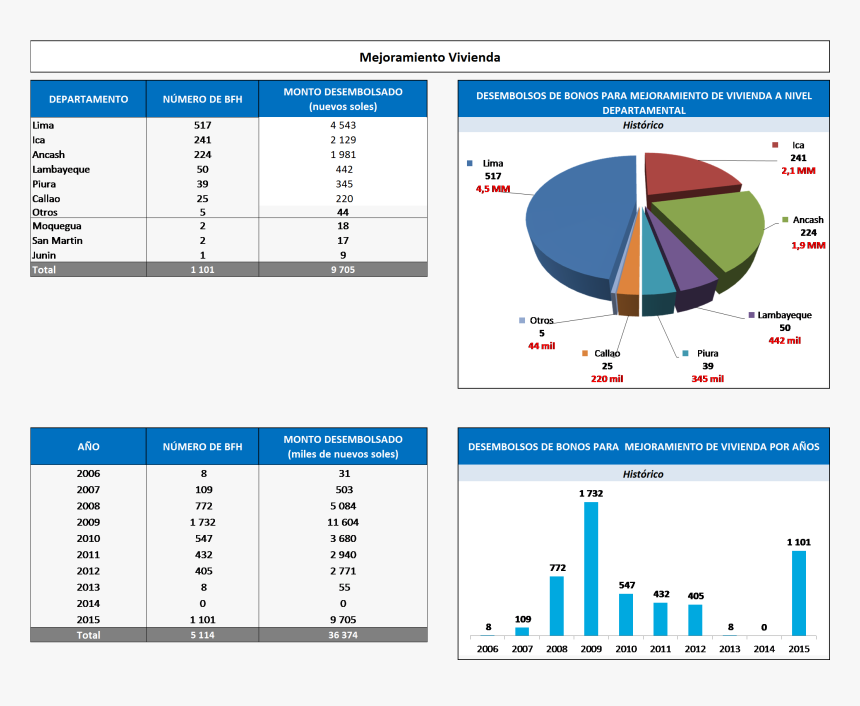Select the 'Lambayeque' cell in department table
The image size is (860, 706).
[88, 170]
